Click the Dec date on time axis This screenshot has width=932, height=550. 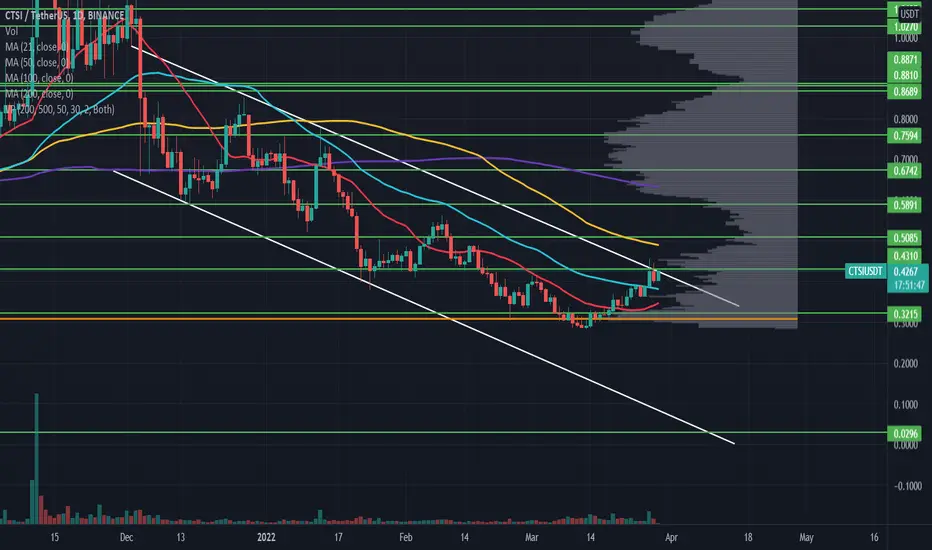[x=126, y=538]
